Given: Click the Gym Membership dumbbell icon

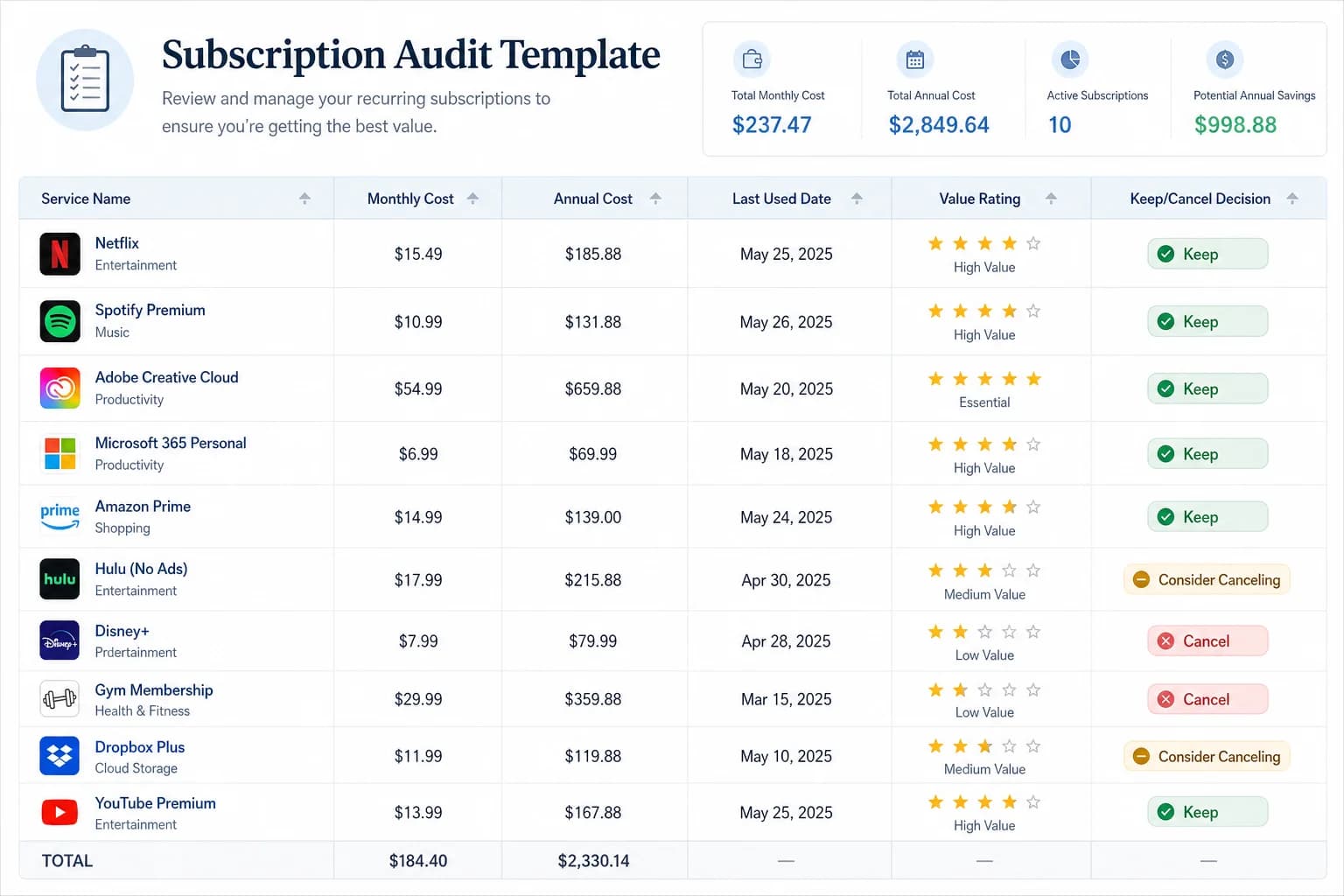Looking at the screenshot, I should click(x=59, y=699).
